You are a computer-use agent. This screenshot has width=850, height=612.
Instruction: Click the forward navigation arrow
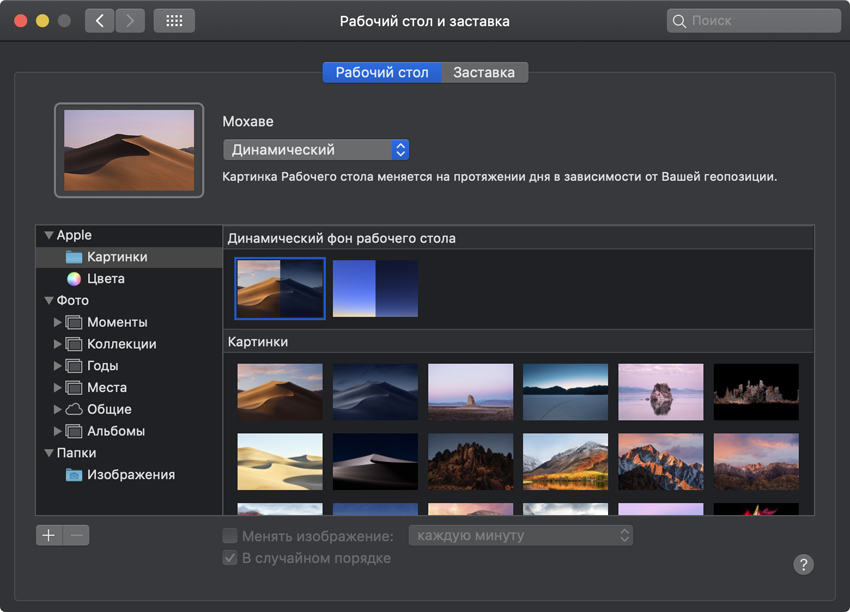tap(130, 21)
